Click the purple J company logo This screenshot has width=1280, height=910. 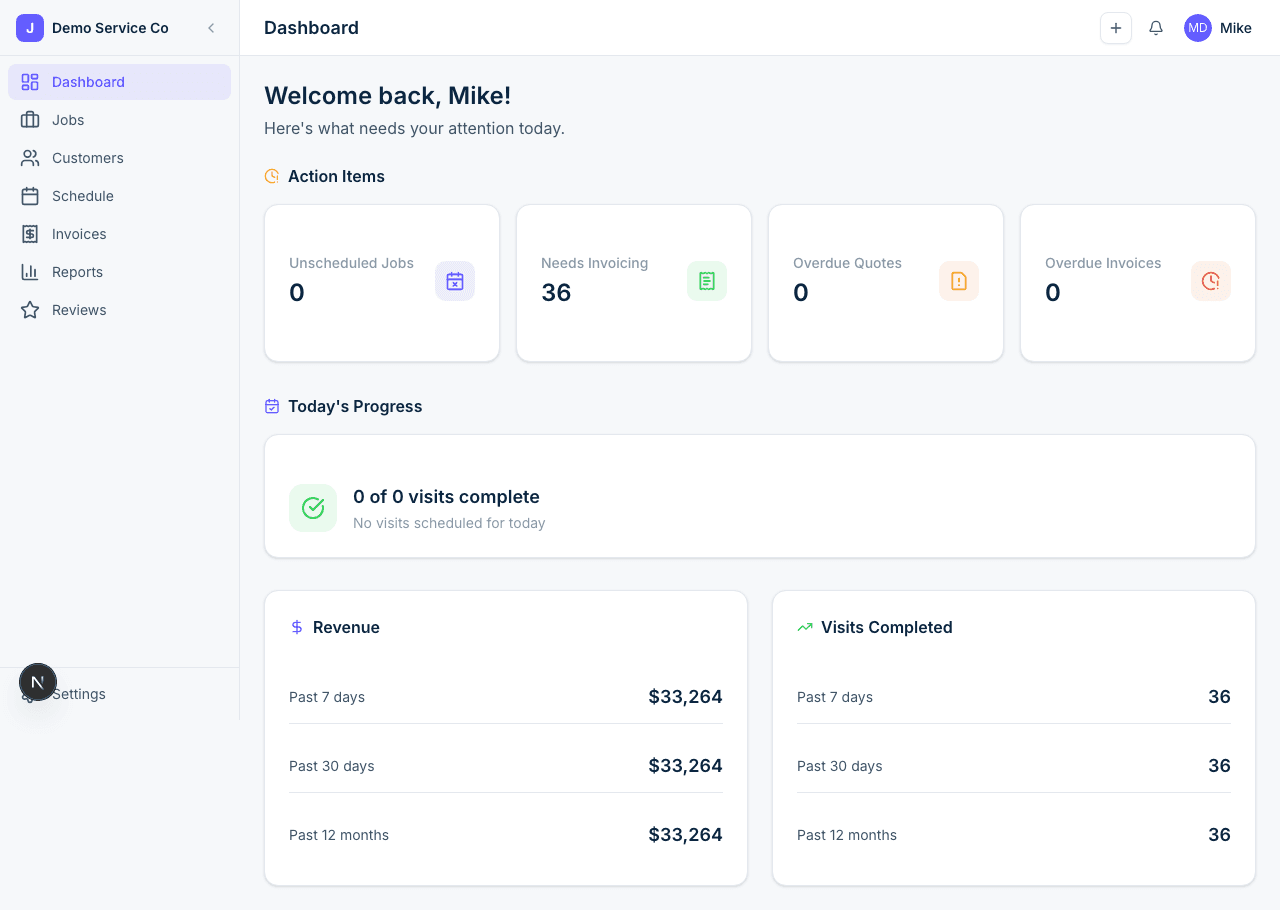tap(30, 28)
